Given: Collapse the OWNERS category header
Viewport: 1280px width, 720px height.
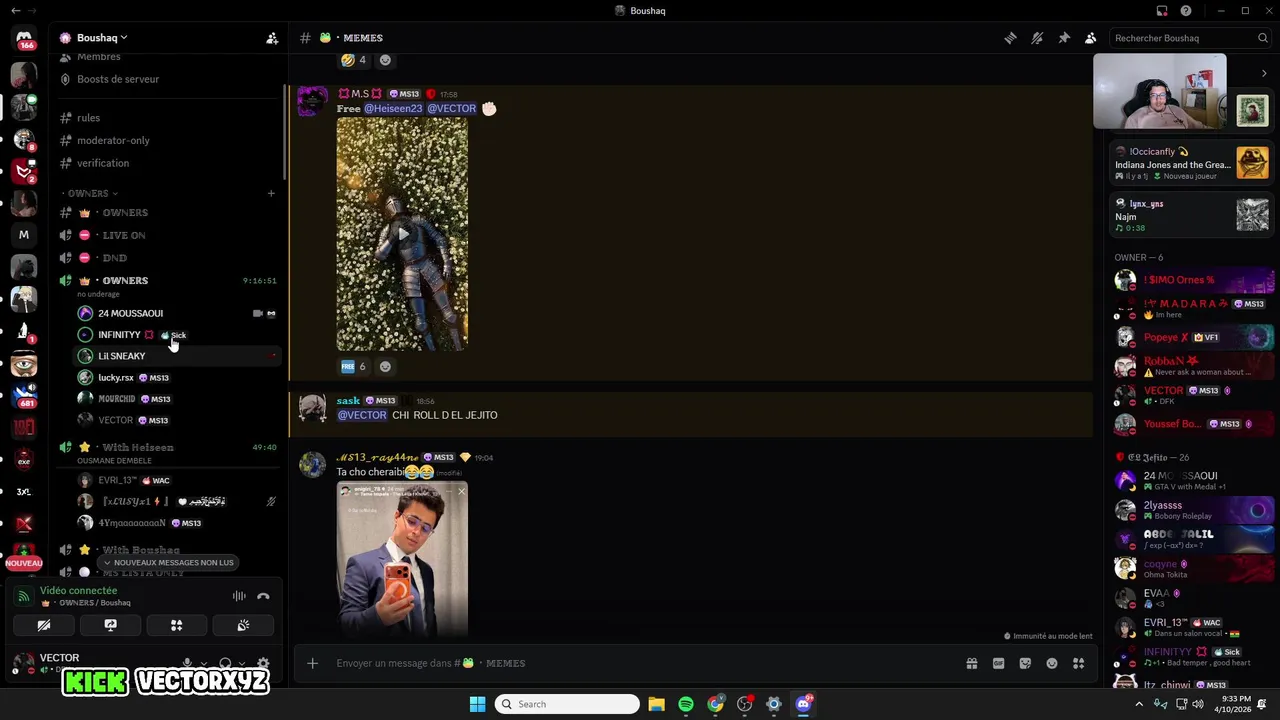Looking at the screenshot, I should point(90,193).
